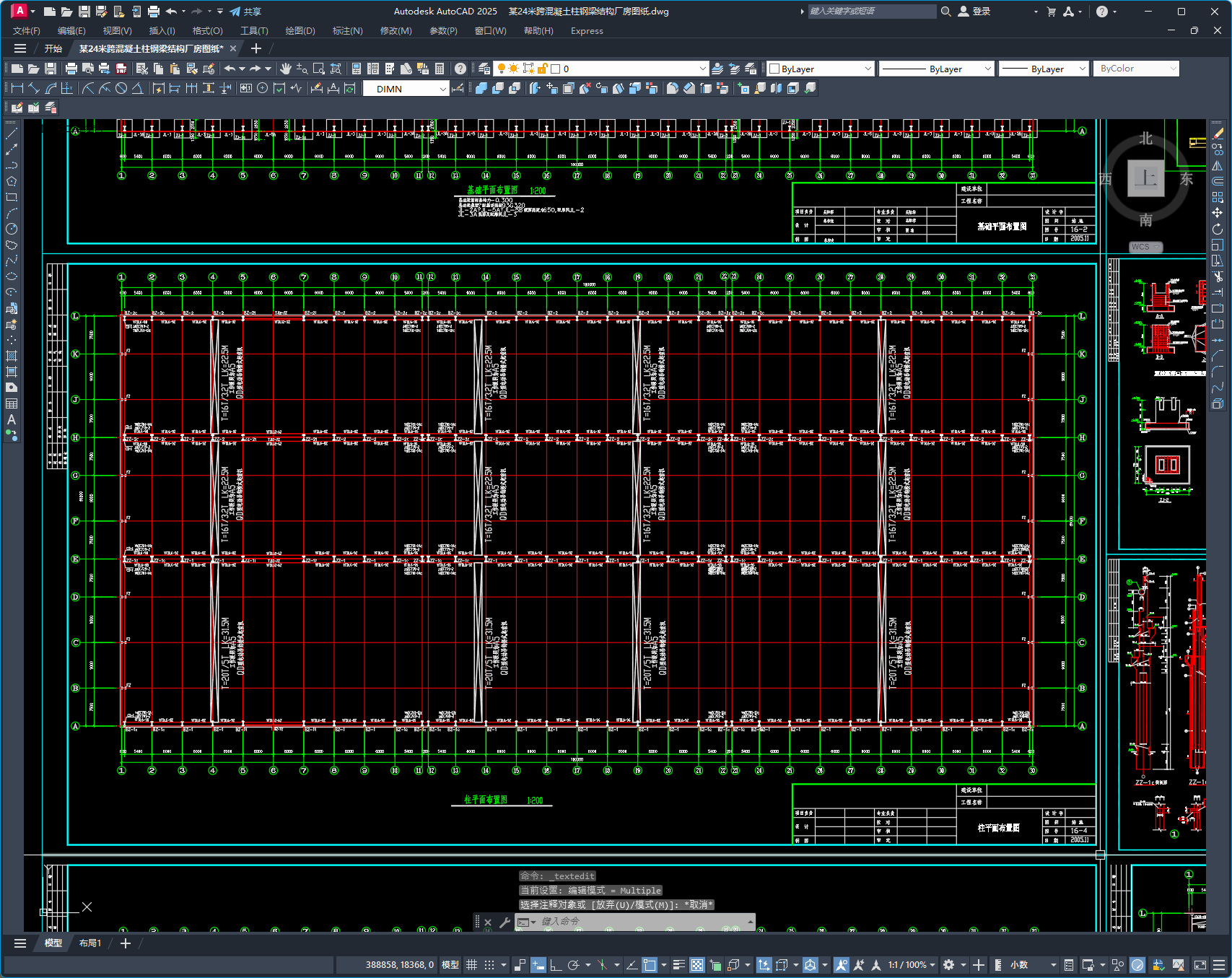Select the Aligned dimension tool
Screen dimensions: 1232x978
click(34, 88)
